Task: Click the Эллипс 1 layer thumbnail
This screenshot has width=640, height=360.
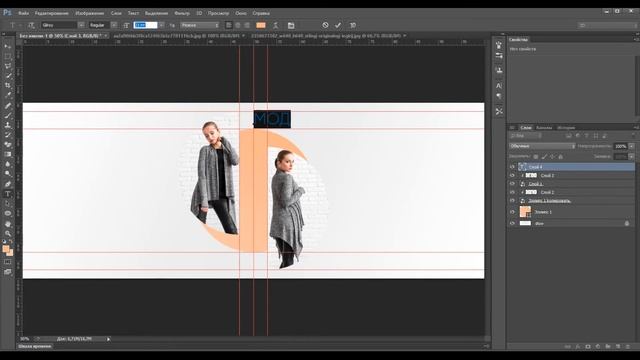Action: tap(524, 212)
